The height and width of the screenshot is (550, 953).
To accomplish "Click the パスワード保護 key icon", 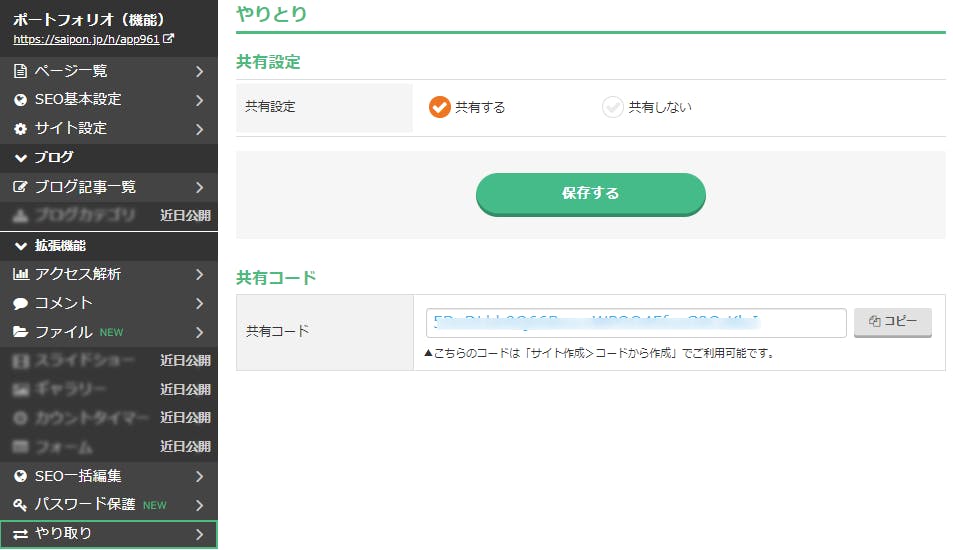I will pyautogui.click(x=20, y=505).
